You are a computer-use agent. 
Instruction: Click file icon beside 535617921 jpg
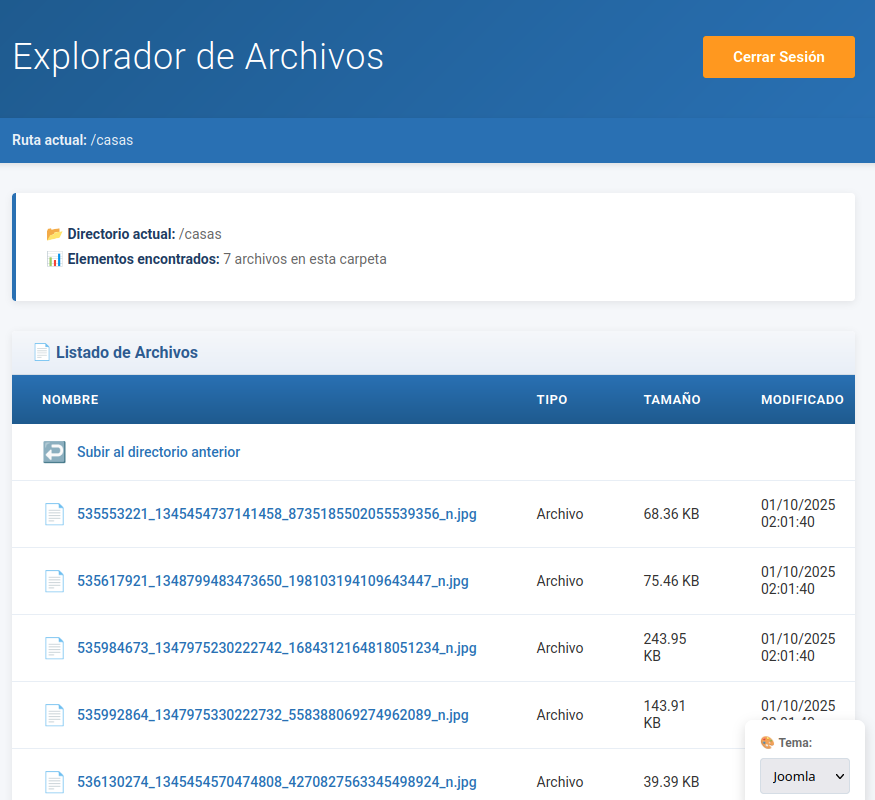pyautogui.click(x=54, y=581)
